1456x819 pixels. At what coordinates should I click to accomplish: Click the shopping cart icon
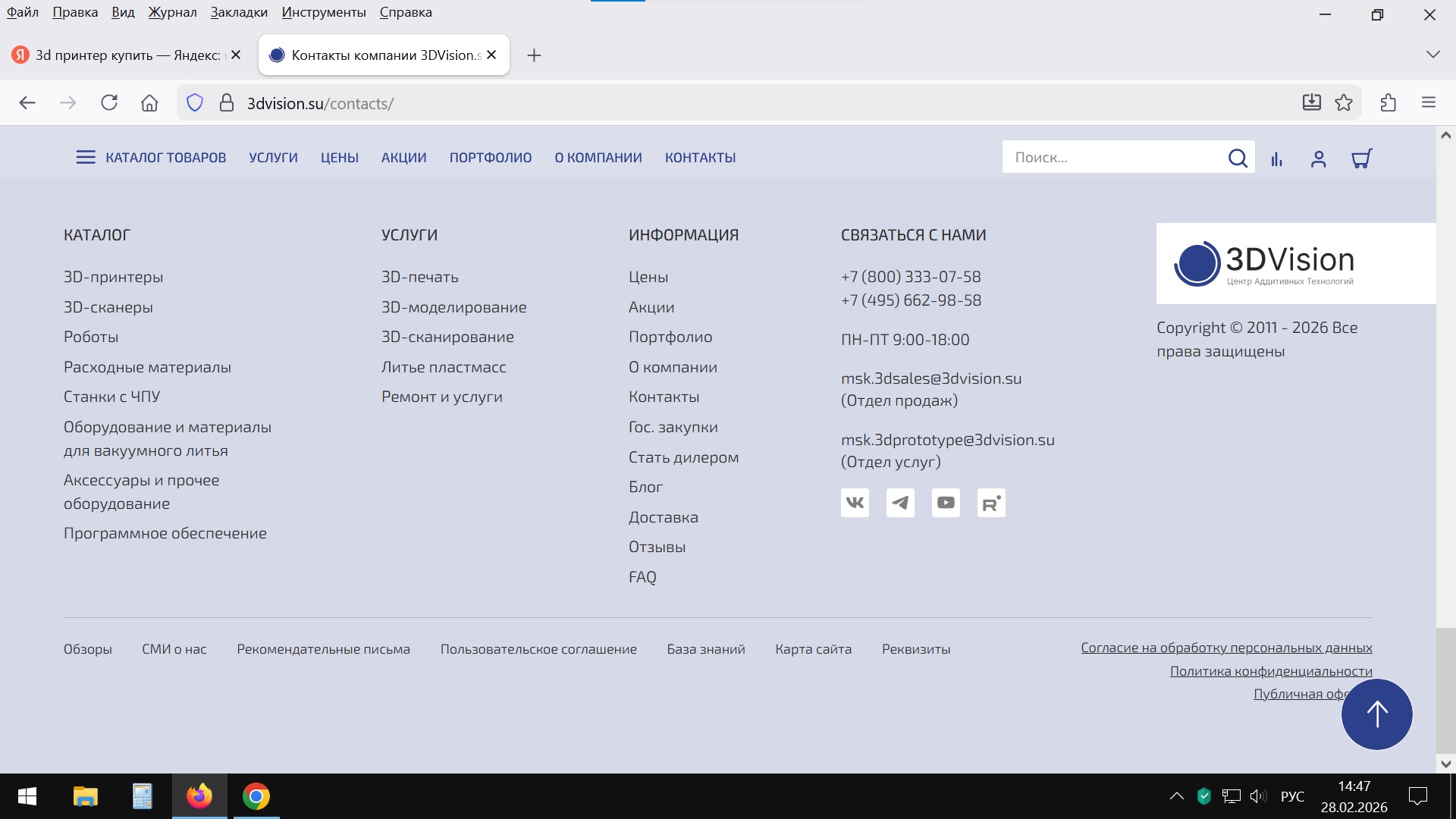(1361, 158)
